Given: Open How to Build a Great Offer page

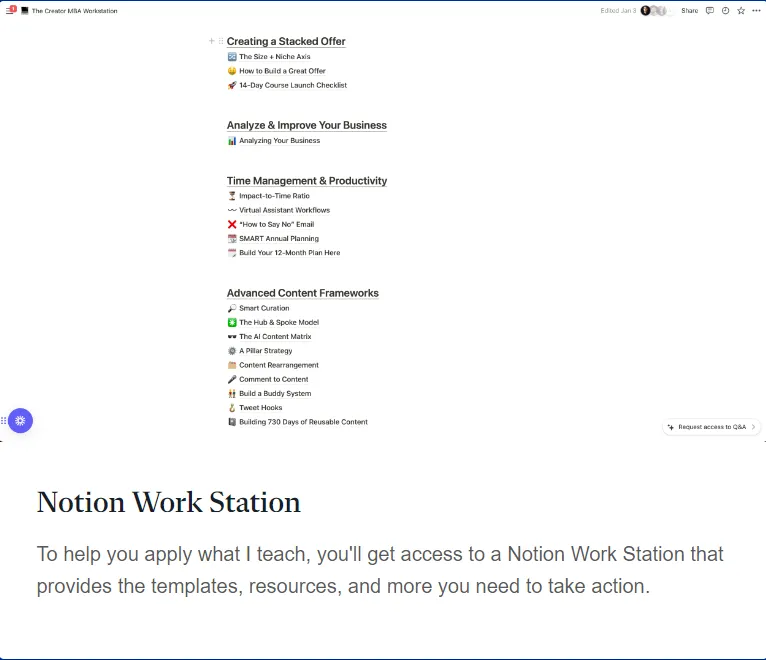Looking at the screenshot, I should tap(282, 71).
